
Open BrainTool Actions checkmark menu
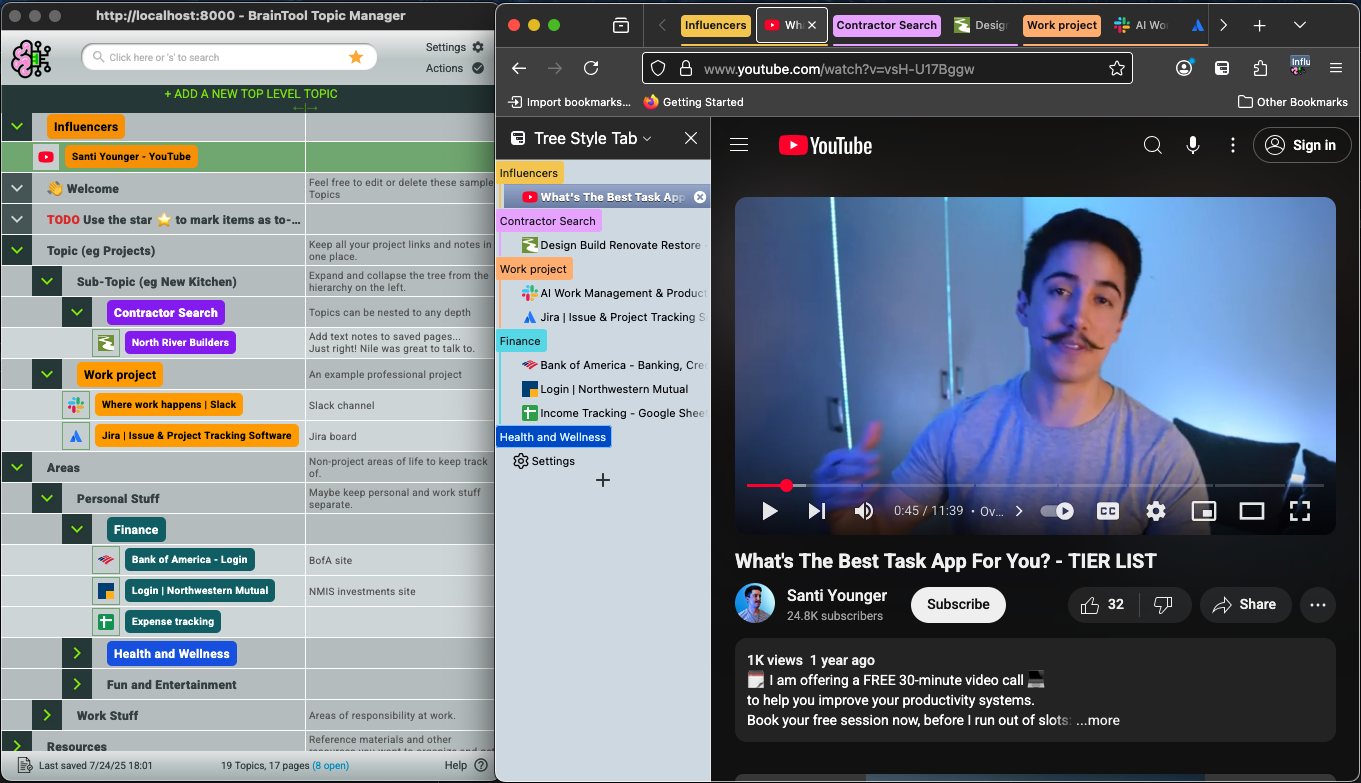478,68
